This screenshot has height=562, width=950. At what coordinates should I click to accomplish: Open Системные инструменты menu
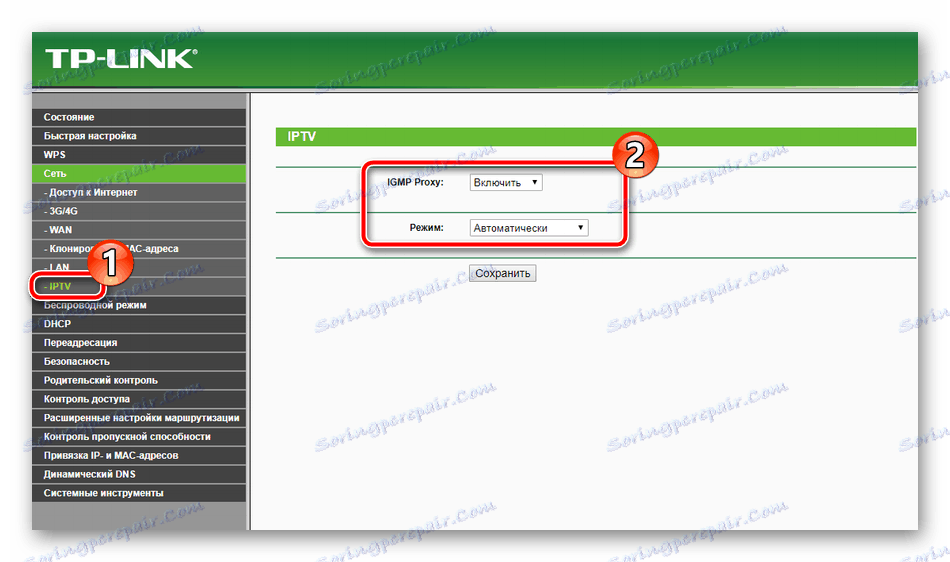coord(139,492)
